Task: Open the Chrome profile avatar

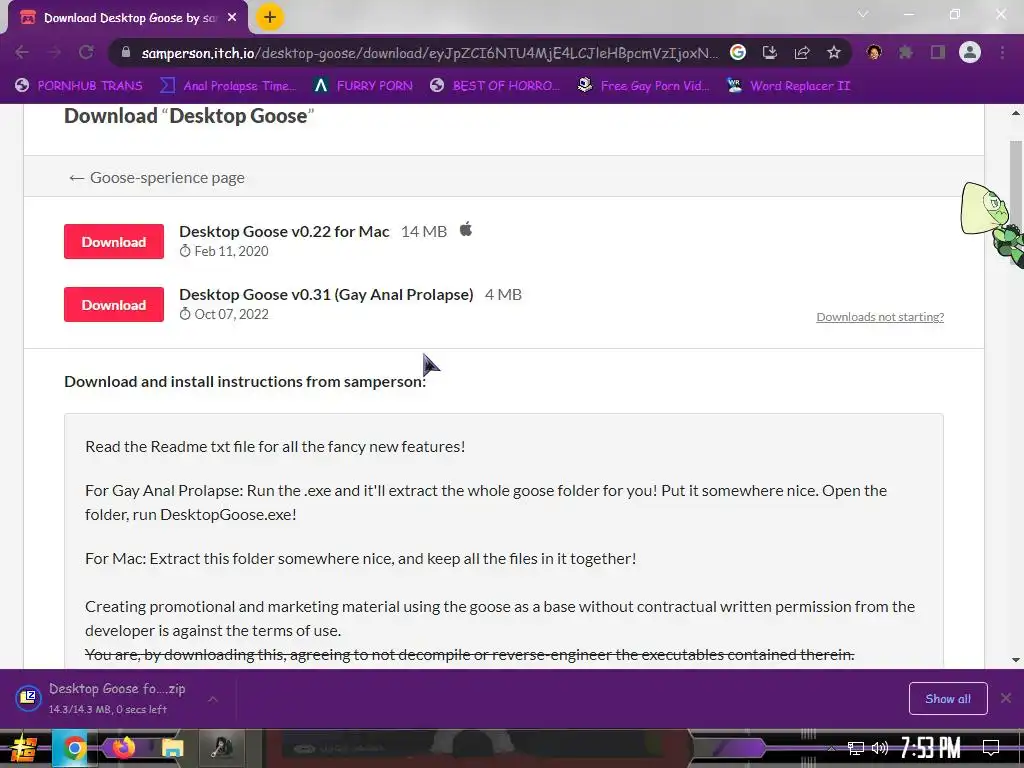Action: tap(970, 52)
